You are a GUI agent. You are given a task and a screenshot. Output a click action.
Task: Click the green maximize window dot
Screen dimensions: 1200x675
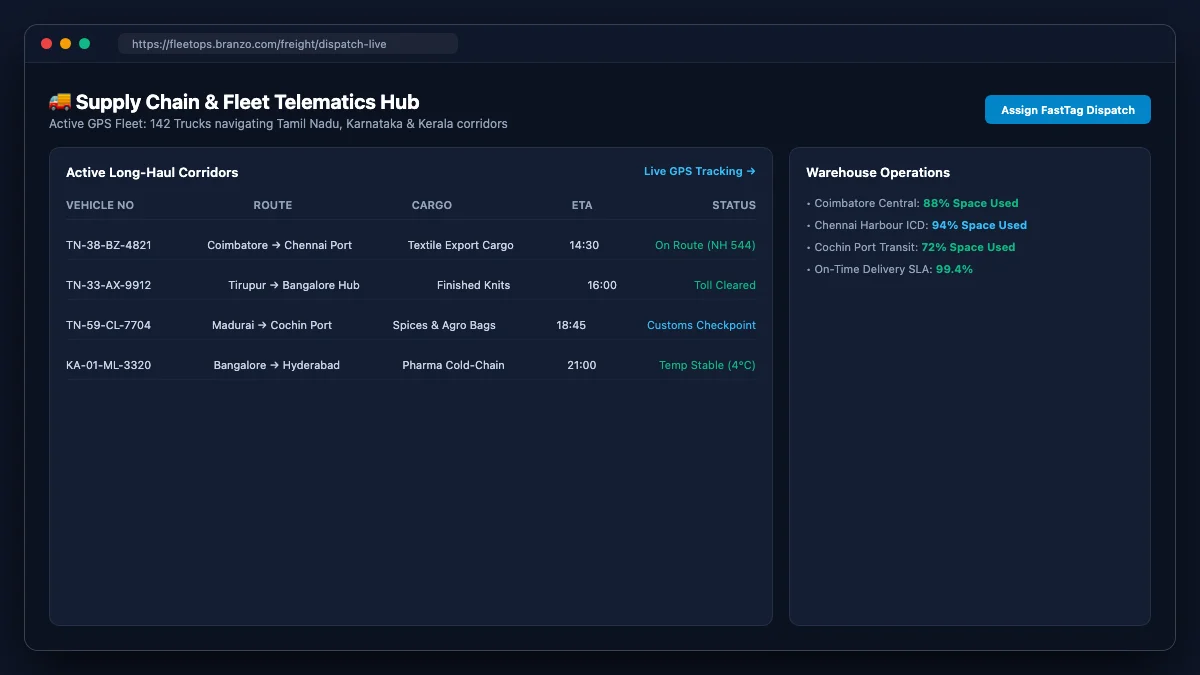[x=85, y=44]
